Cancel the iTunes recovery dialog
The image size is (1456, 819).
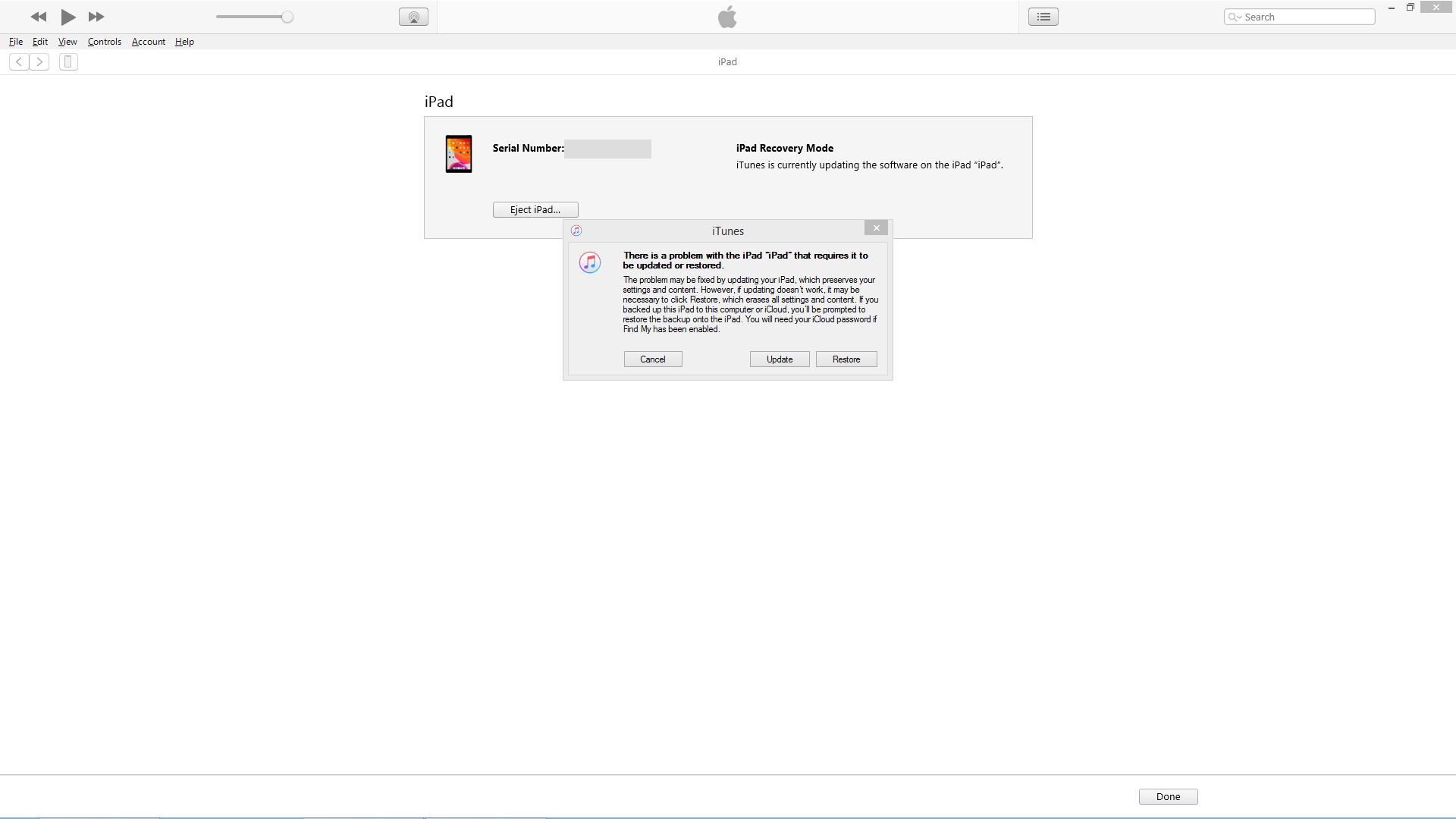click(x=652, y=359)
